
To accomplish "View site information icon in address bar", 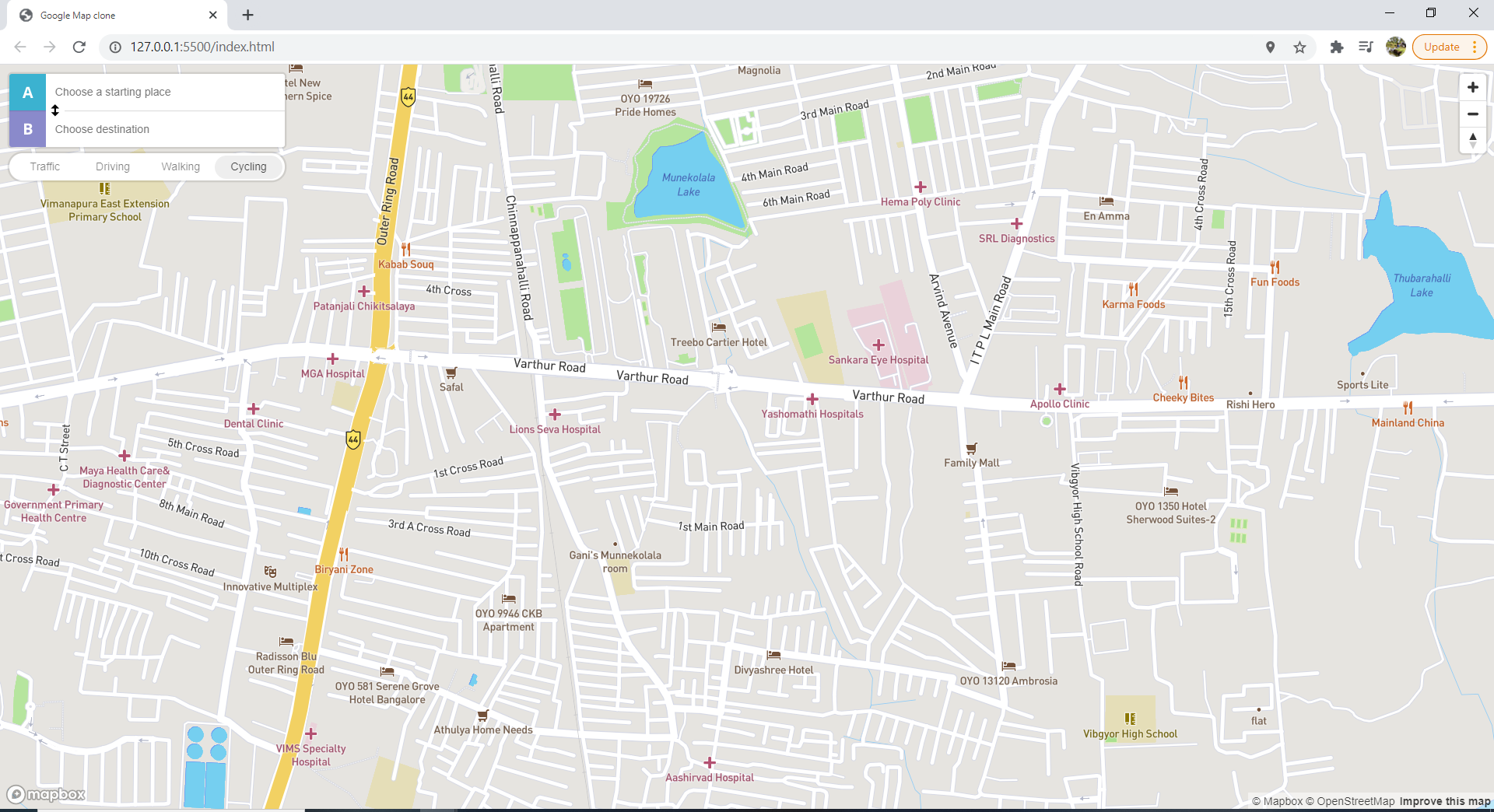I will click(115, 47).
